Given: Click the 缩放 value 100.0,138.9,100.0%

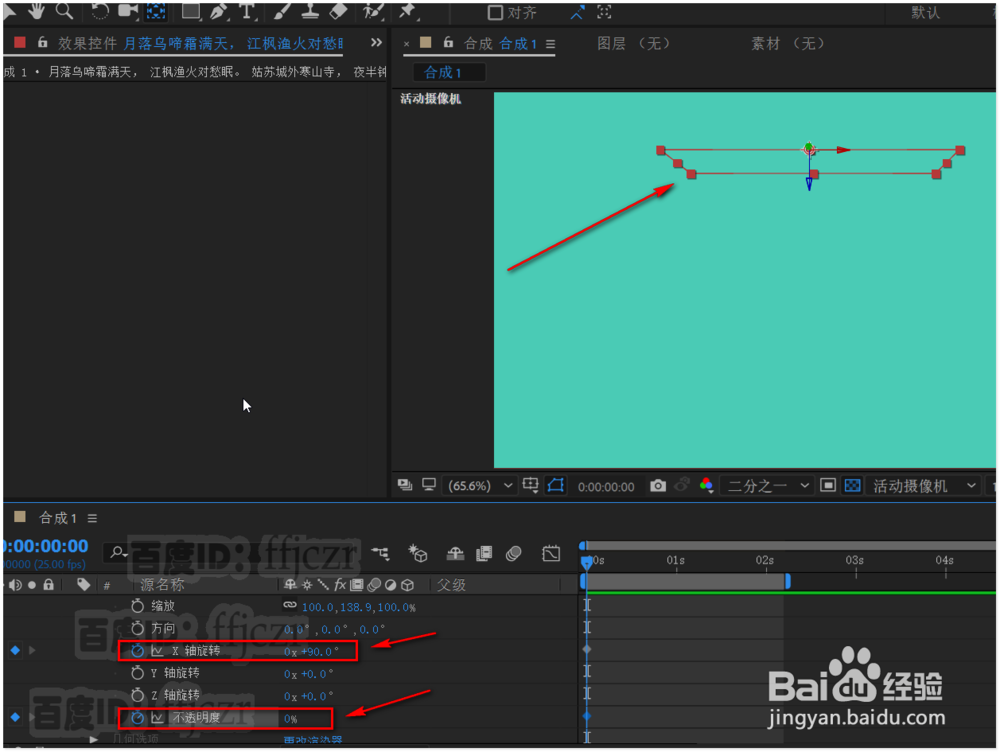Looking at the screenshot, I should point(358,607).
